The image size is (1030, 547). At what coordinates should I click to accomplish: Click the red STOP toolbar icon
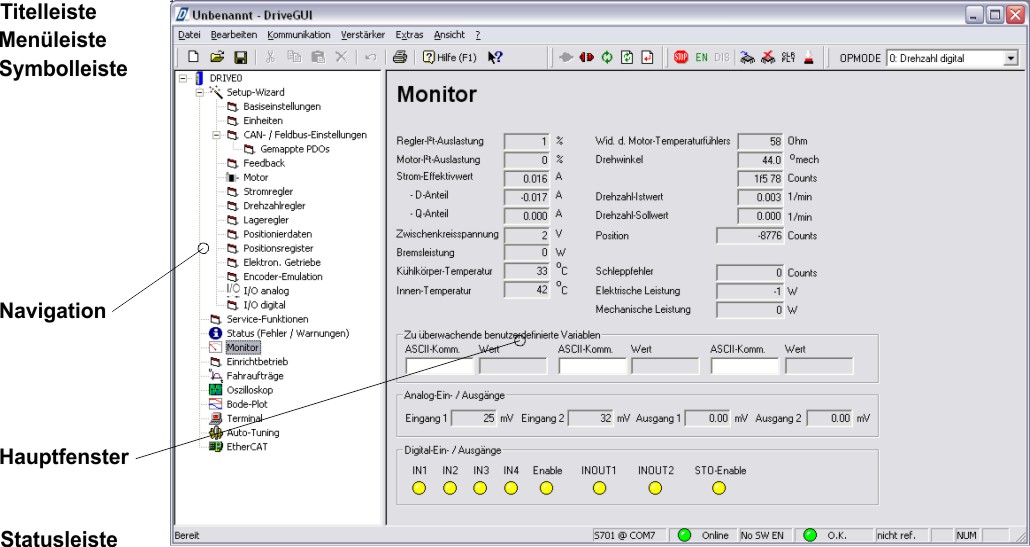tap(681, 58)
